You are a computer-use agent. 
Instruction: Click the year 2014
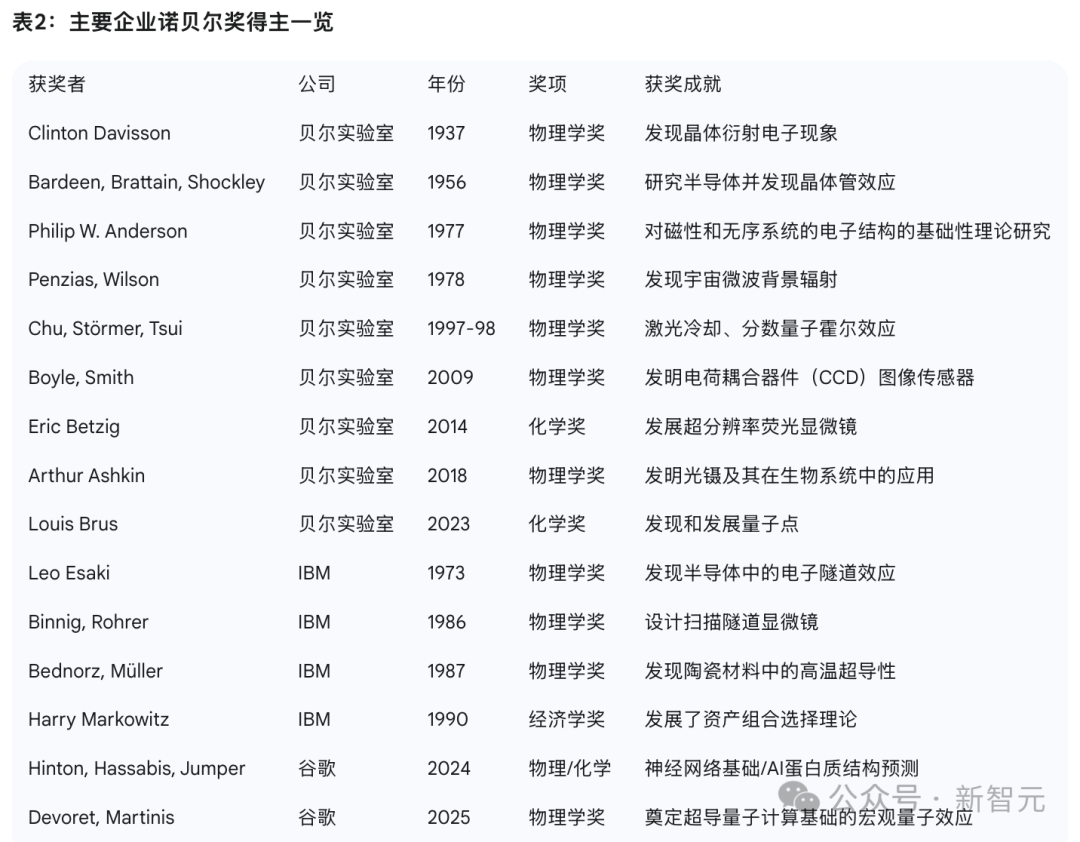[447, 427]
